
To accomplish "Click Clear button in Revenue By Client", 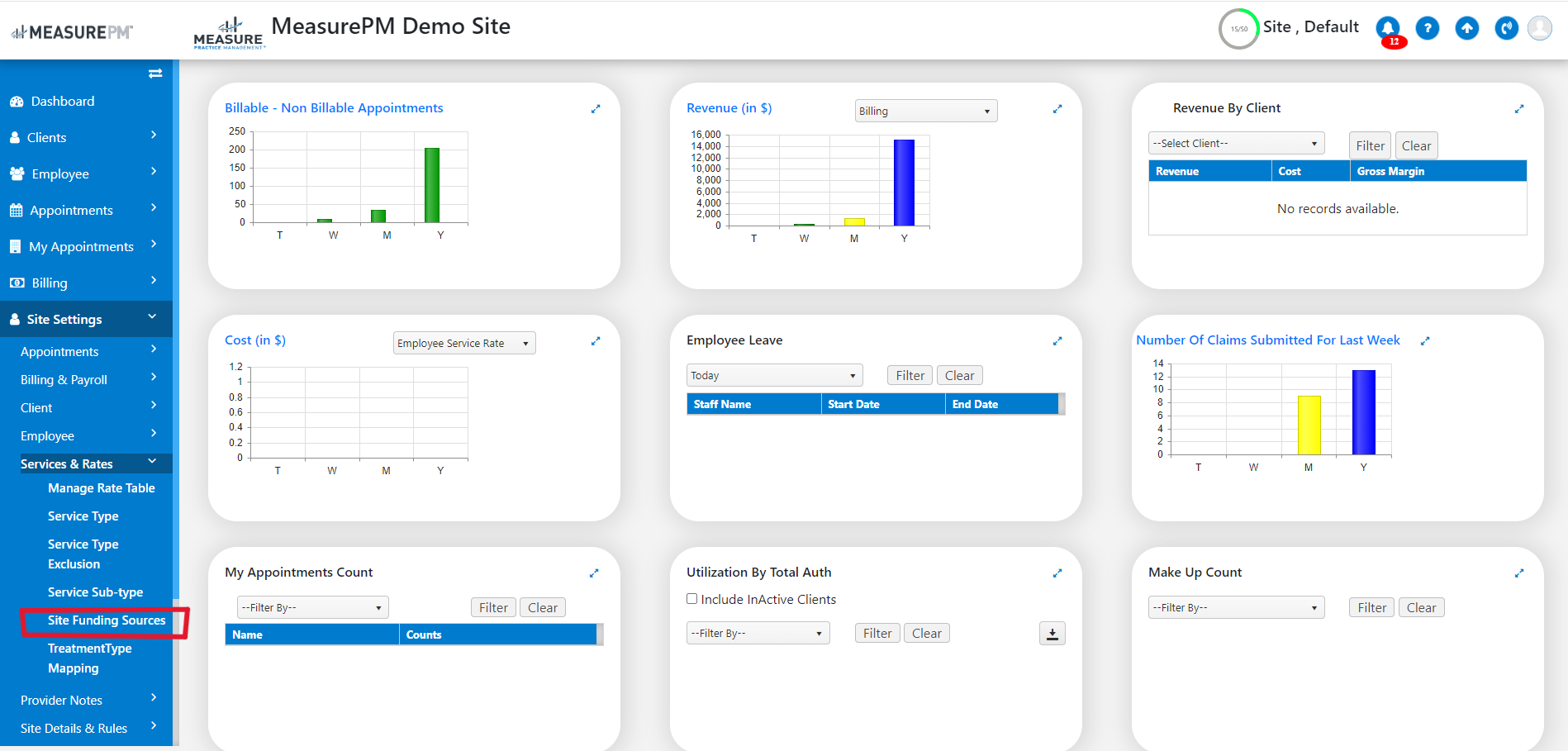I will tap(1417, 145).
